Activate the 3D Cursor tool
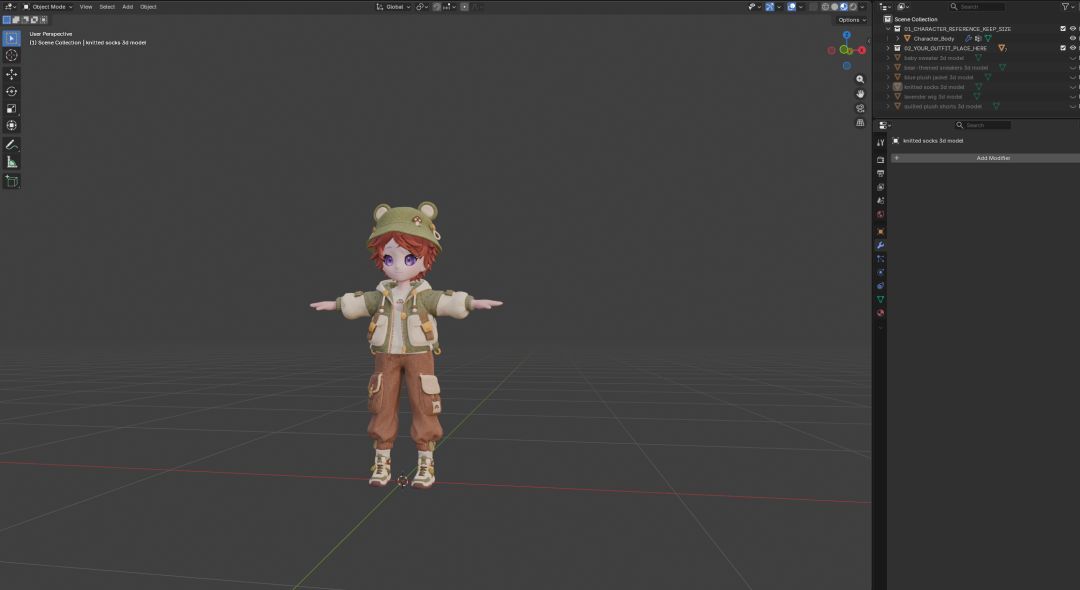 click(x=12, y=55)
